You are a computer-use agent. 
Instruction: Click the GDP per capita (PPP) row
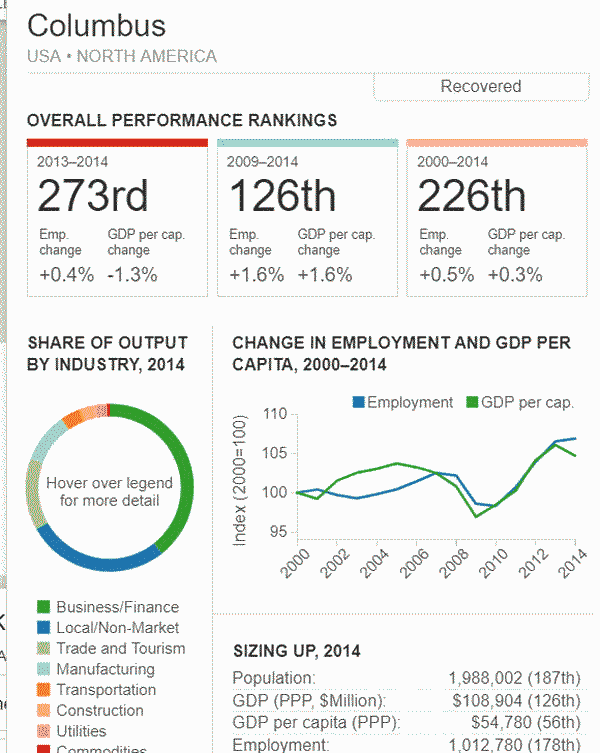[405, 723]
